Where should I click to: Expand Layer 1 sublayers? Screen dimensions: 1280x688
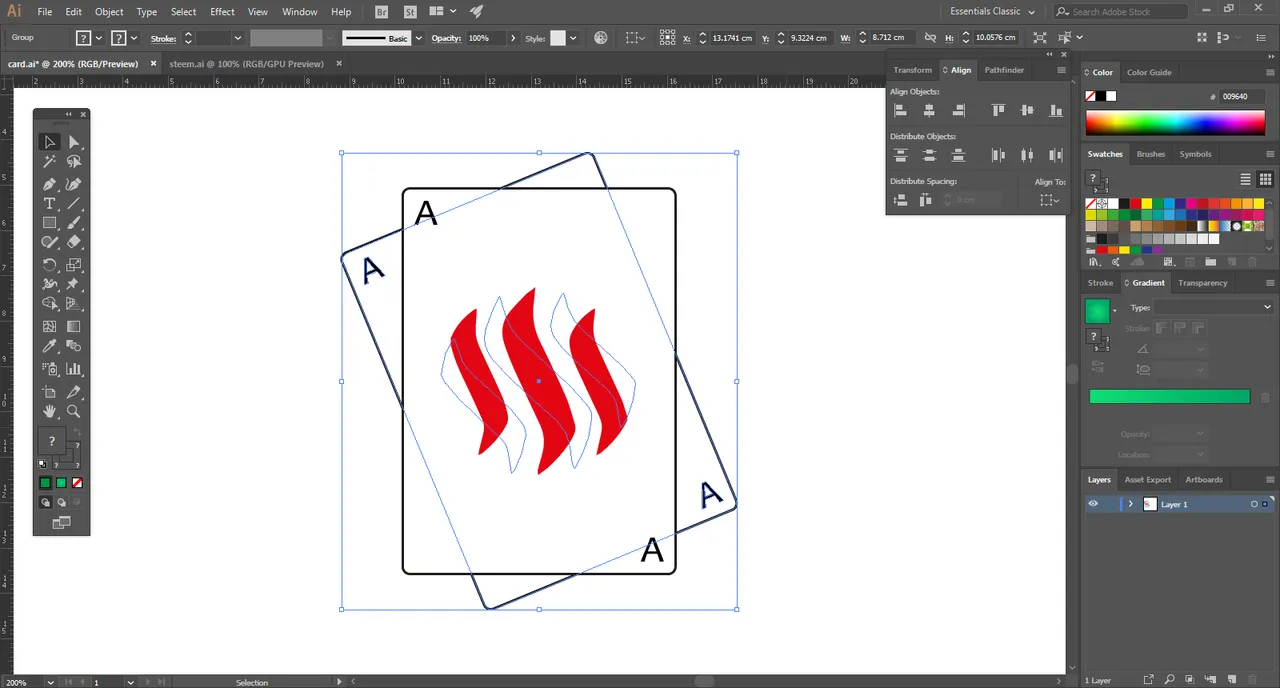pos(1131,504)
